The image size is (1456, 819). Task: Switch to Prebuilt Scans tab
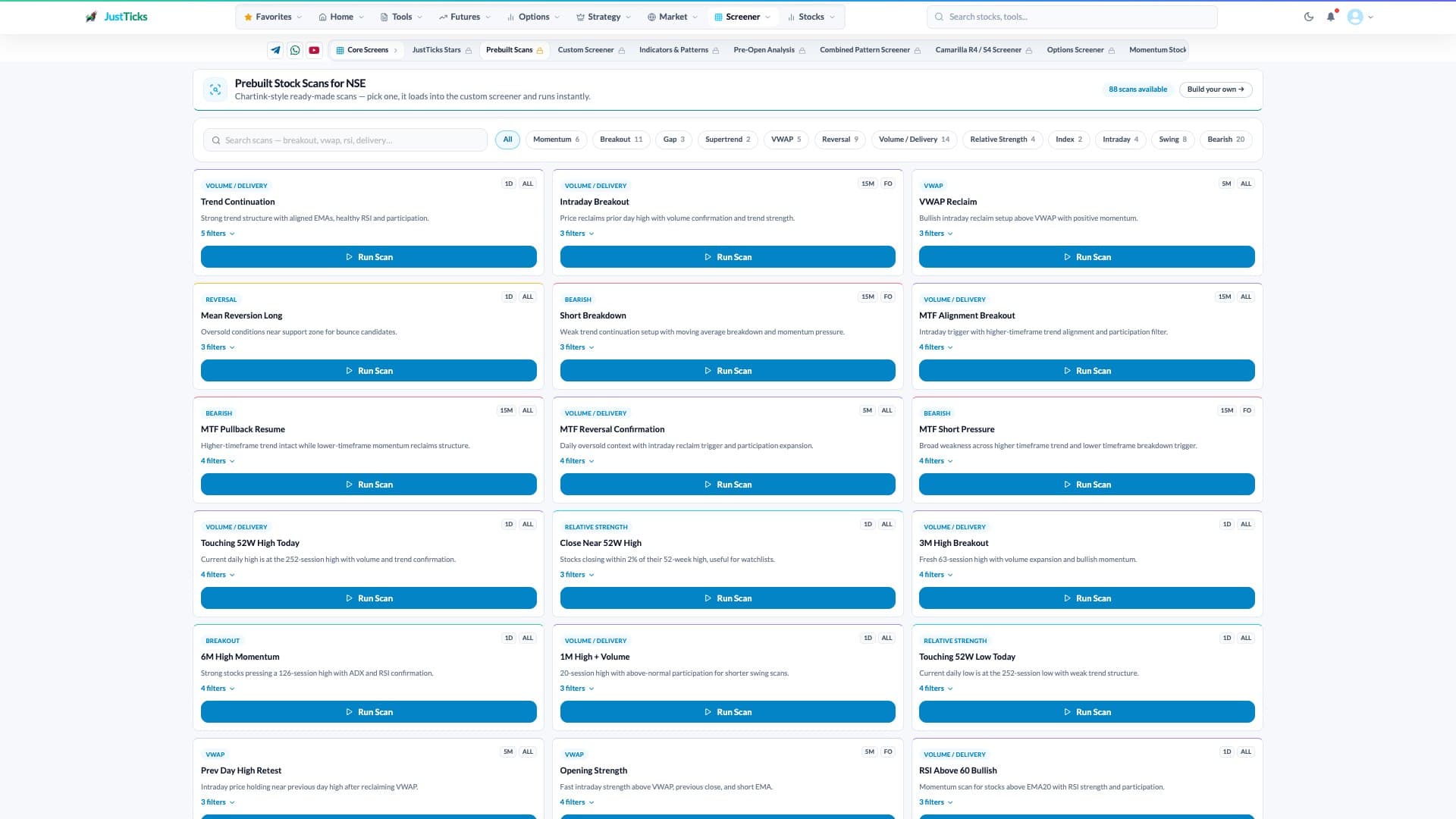514,50
